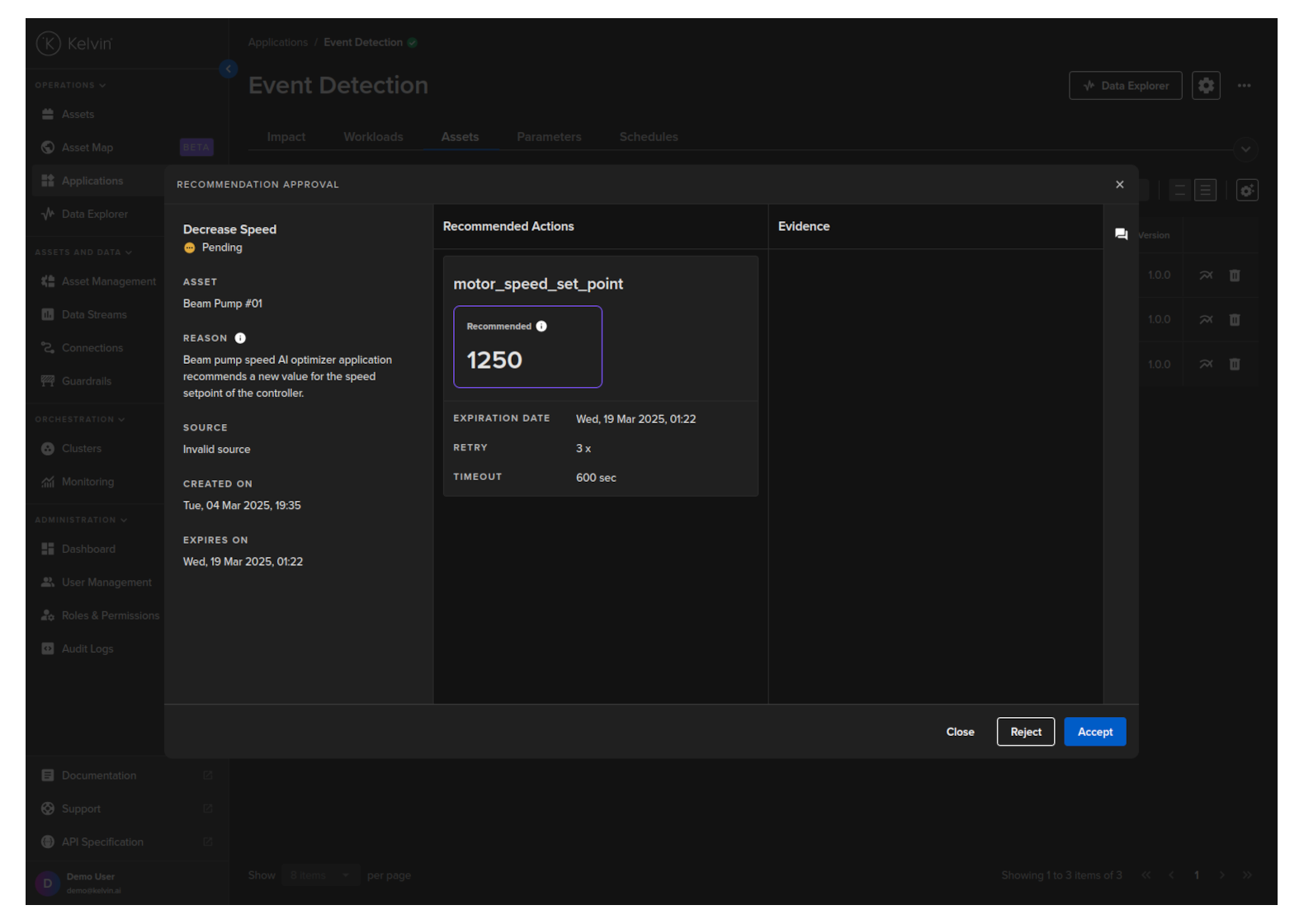Switch to the Workloads tab
1304x924 pixels.
click(x=373, y=137)
